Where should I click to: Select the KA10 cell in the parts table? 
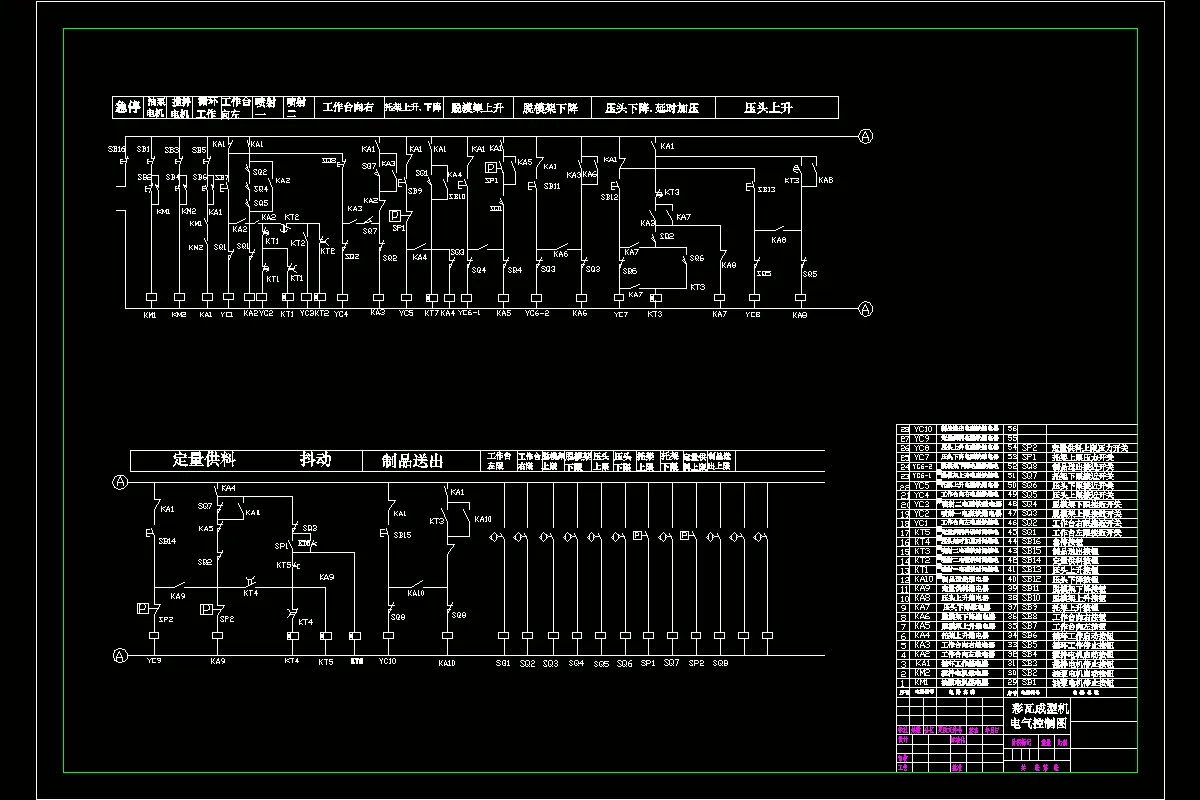tap(922, 578)
